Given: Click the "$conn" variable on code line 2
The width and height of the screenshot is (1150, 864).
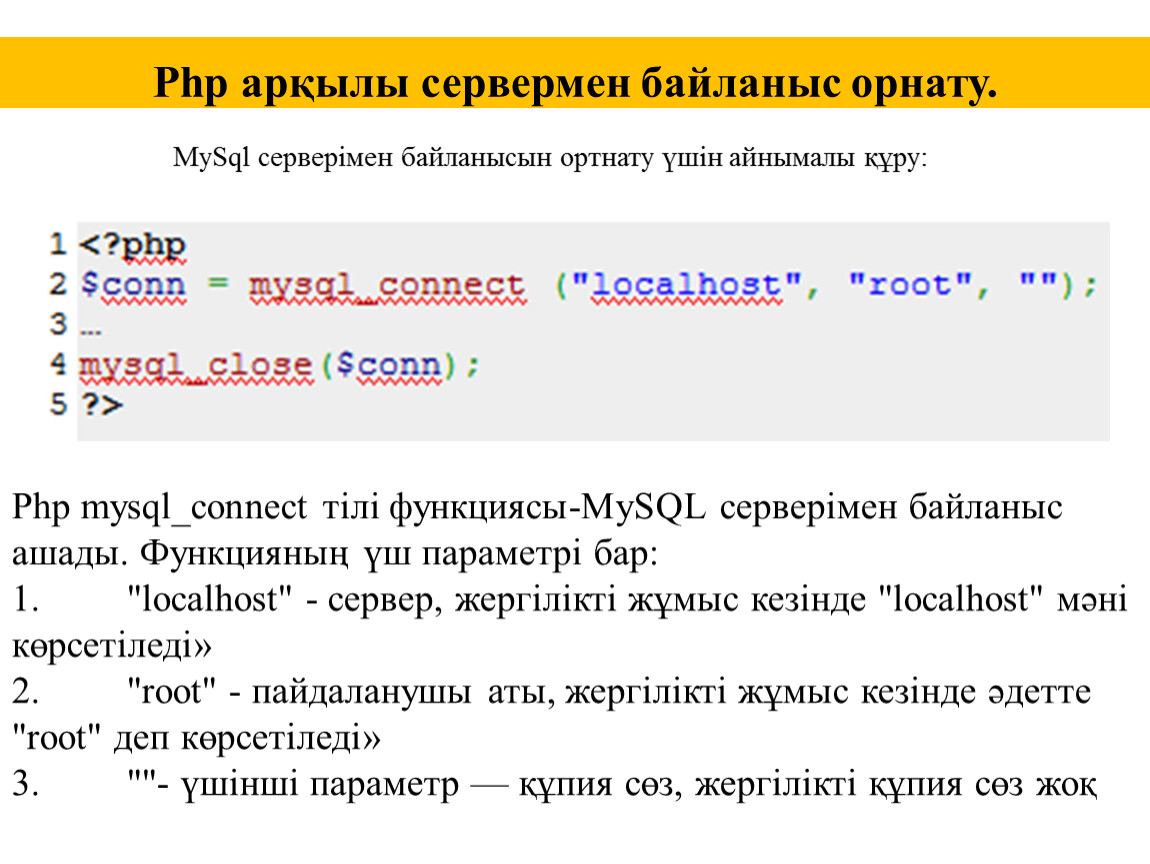Looking at the screenshot, I should pos(133,285).
